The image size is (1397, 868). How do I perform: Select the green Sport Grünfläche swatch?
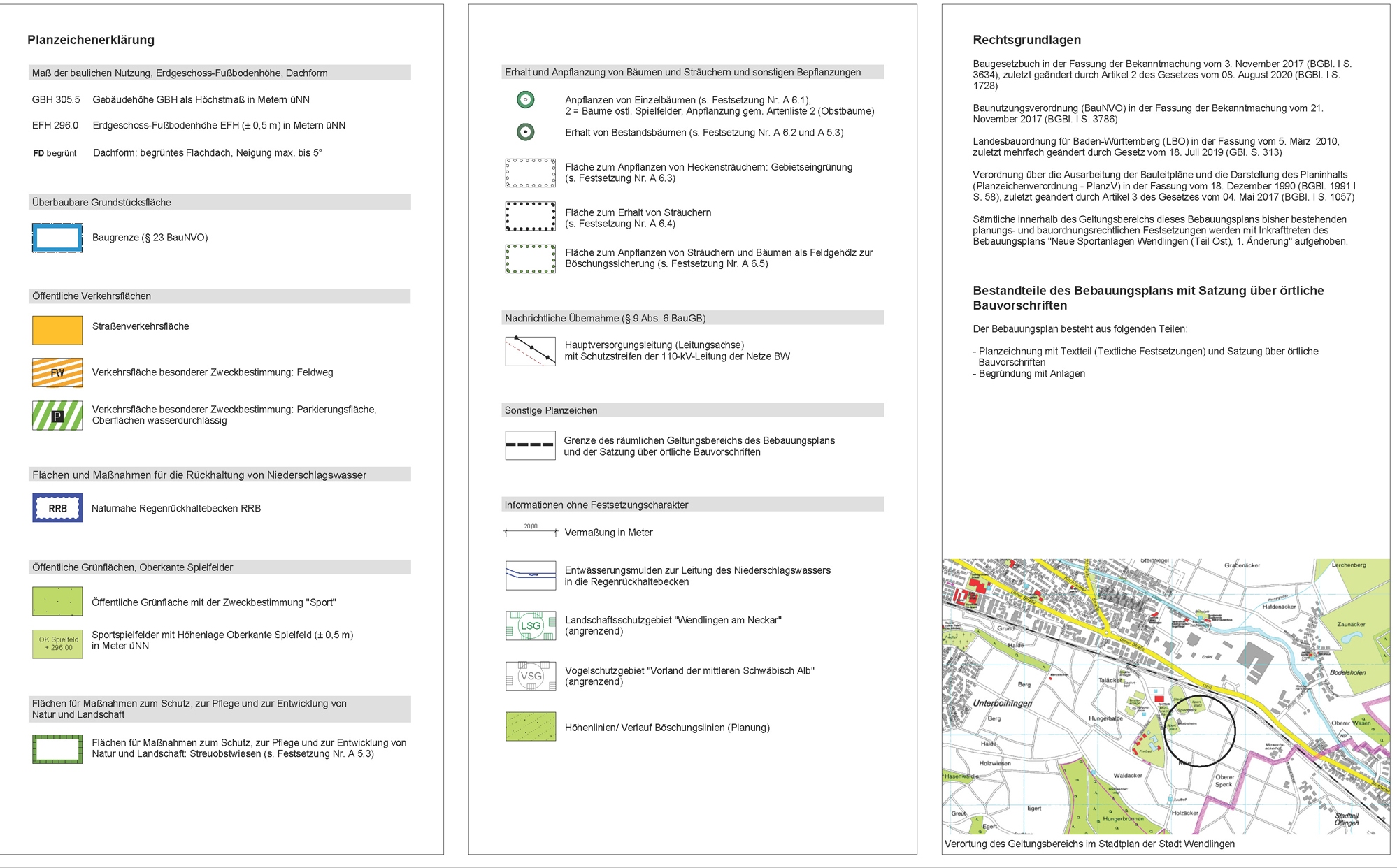[x=57, y=602]
